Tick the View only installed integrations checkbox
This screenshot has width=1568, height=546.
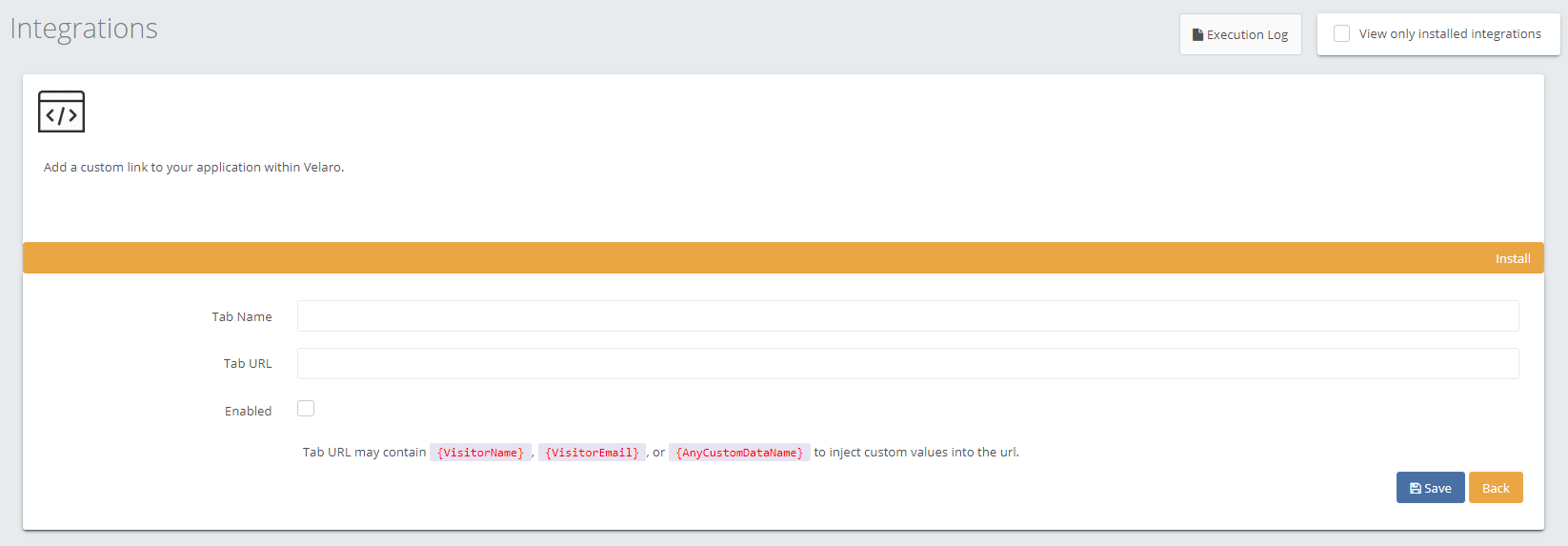1341,33
